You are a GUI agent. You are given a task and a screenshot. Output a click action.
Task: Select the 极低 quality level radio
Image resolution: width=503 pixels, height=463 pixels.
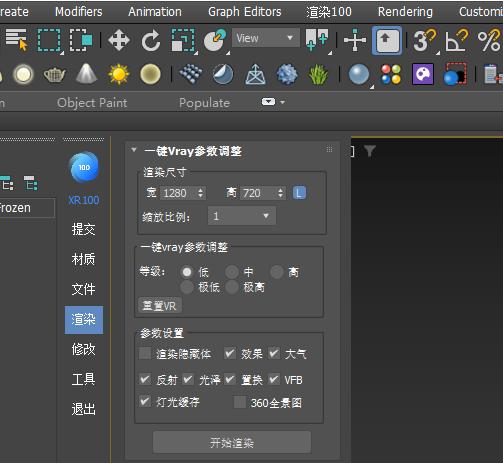[187, 287]
